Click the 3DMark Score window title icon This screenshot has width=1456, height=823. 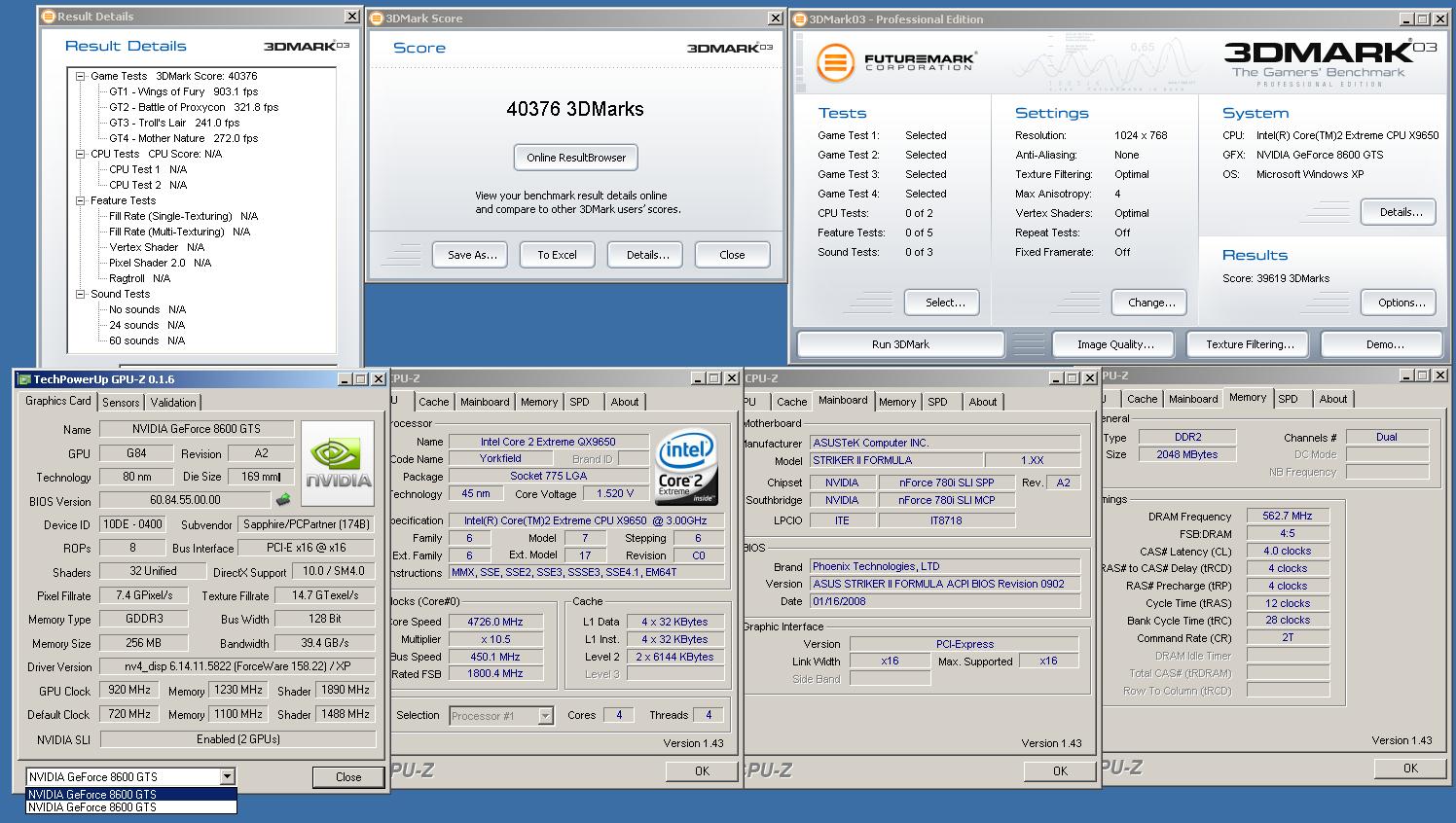377,18
